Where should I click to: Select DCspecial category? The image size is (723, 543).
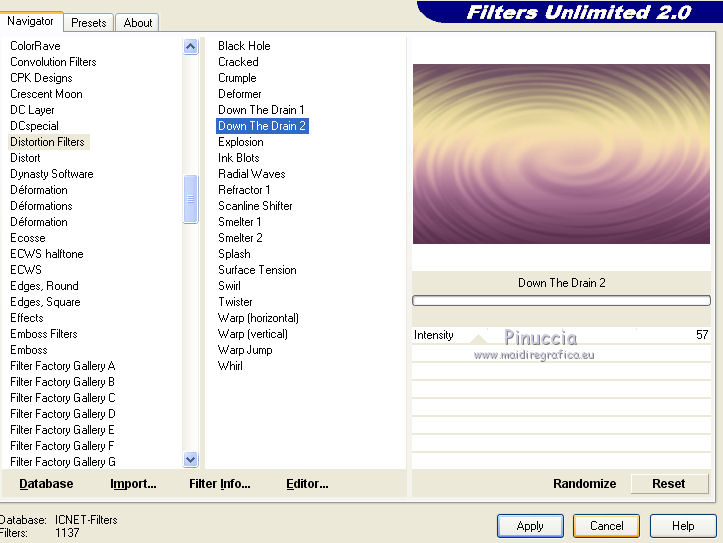(35, 126)
